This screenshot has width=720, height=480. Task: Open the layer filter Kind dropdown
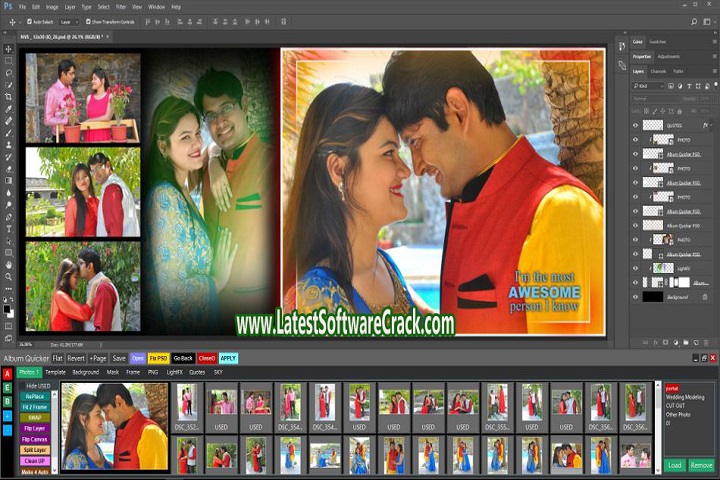pos(648,86)
